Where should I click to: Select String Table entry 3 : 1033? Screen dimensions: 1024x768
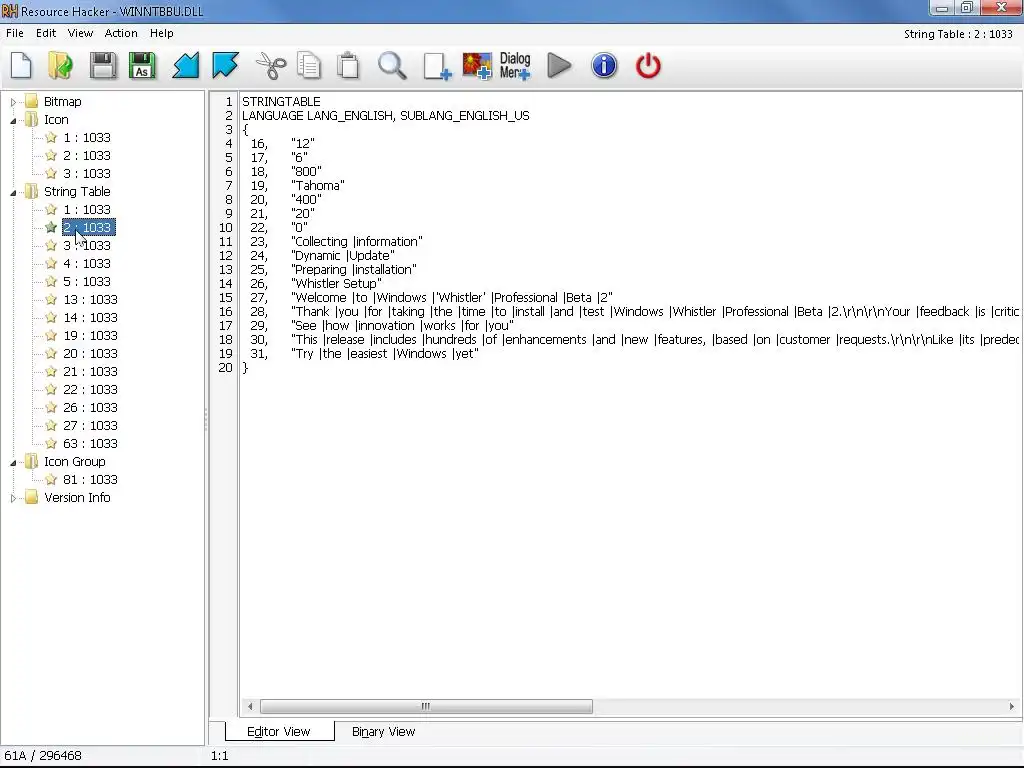click(87, 246)
